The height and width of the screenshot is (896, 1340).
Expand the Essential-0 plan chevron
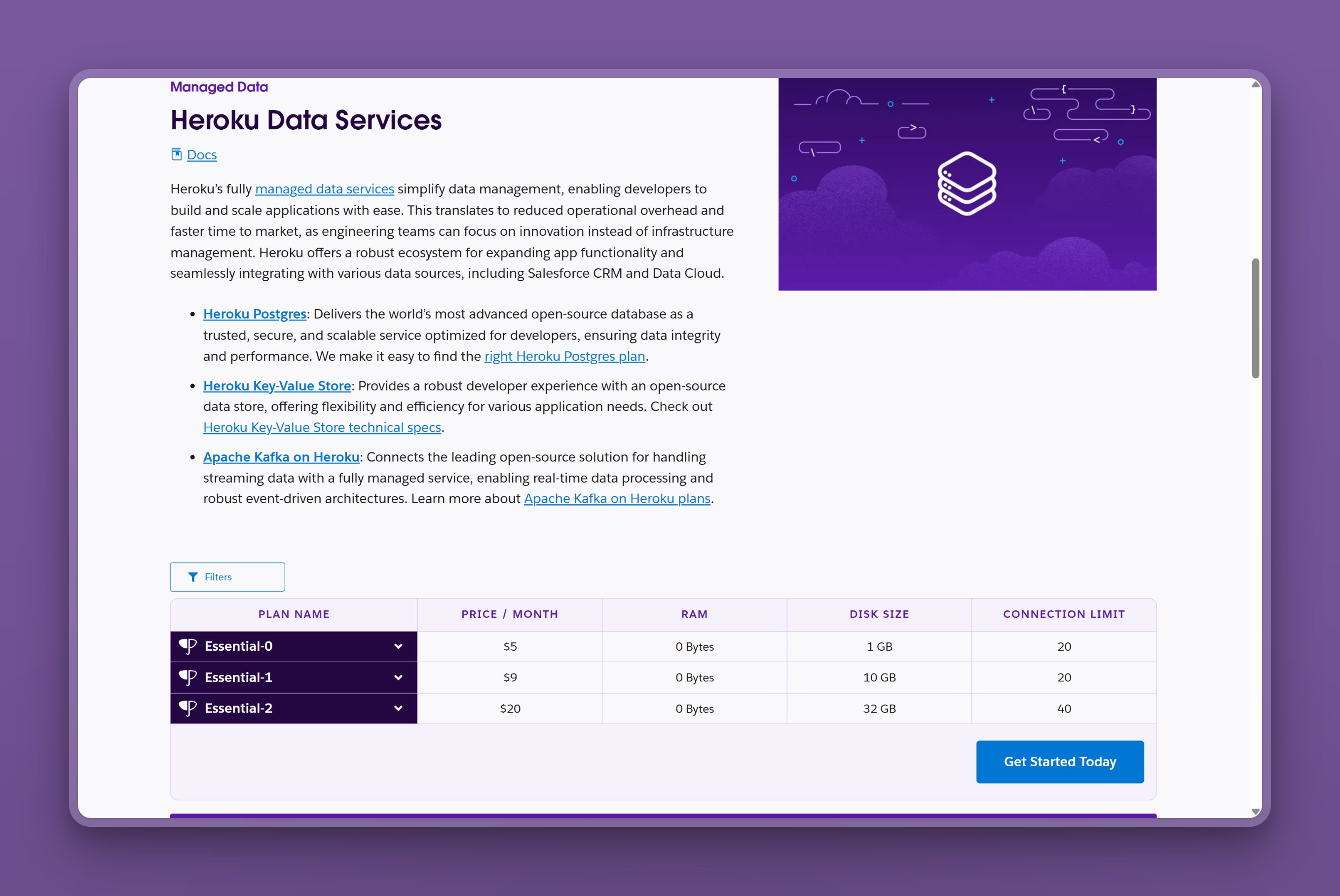click(x=398, y=646)
